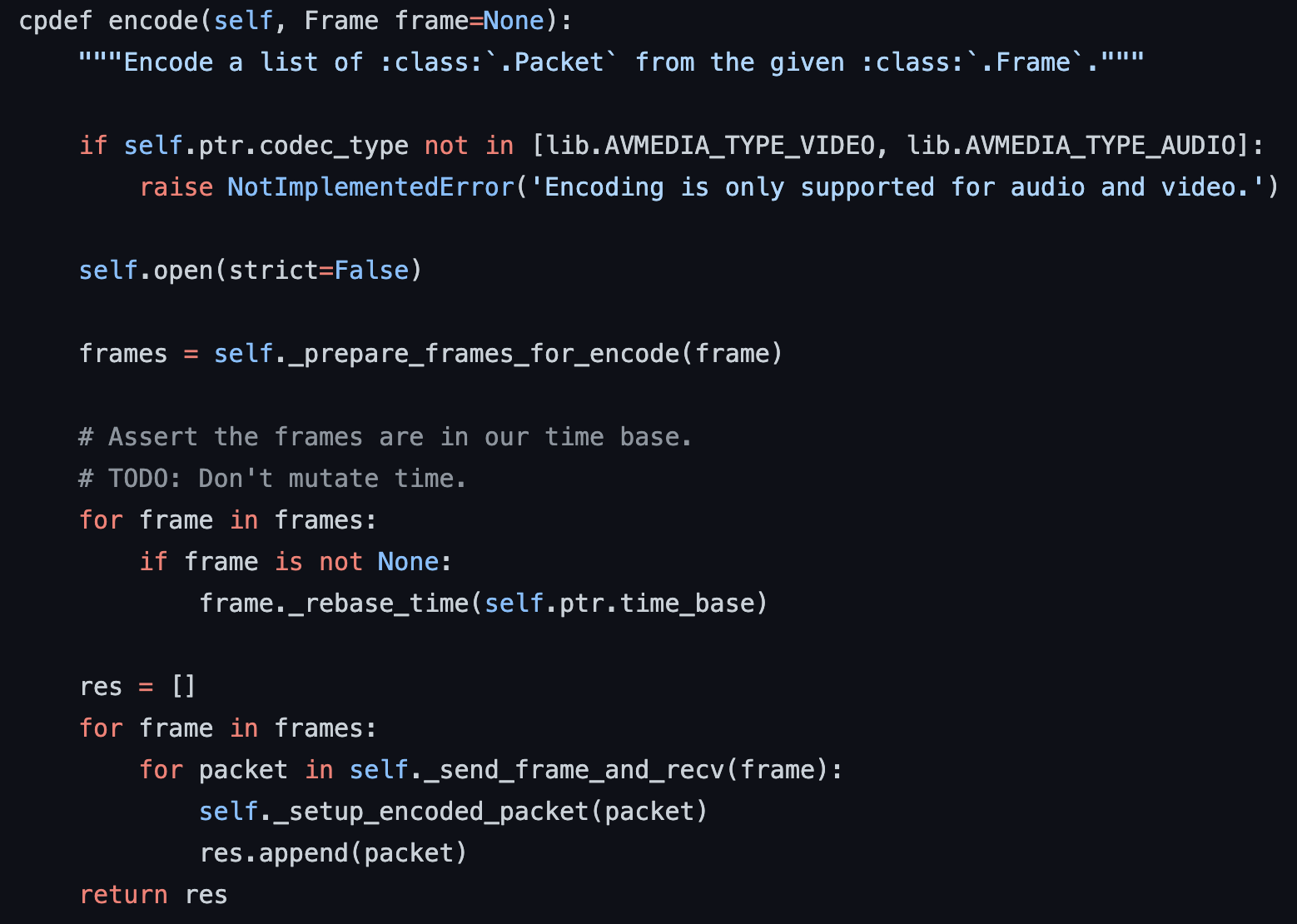1297x924 pixels.
Task: Click the False value in strict=False
Action: click(x=371, y=271)
